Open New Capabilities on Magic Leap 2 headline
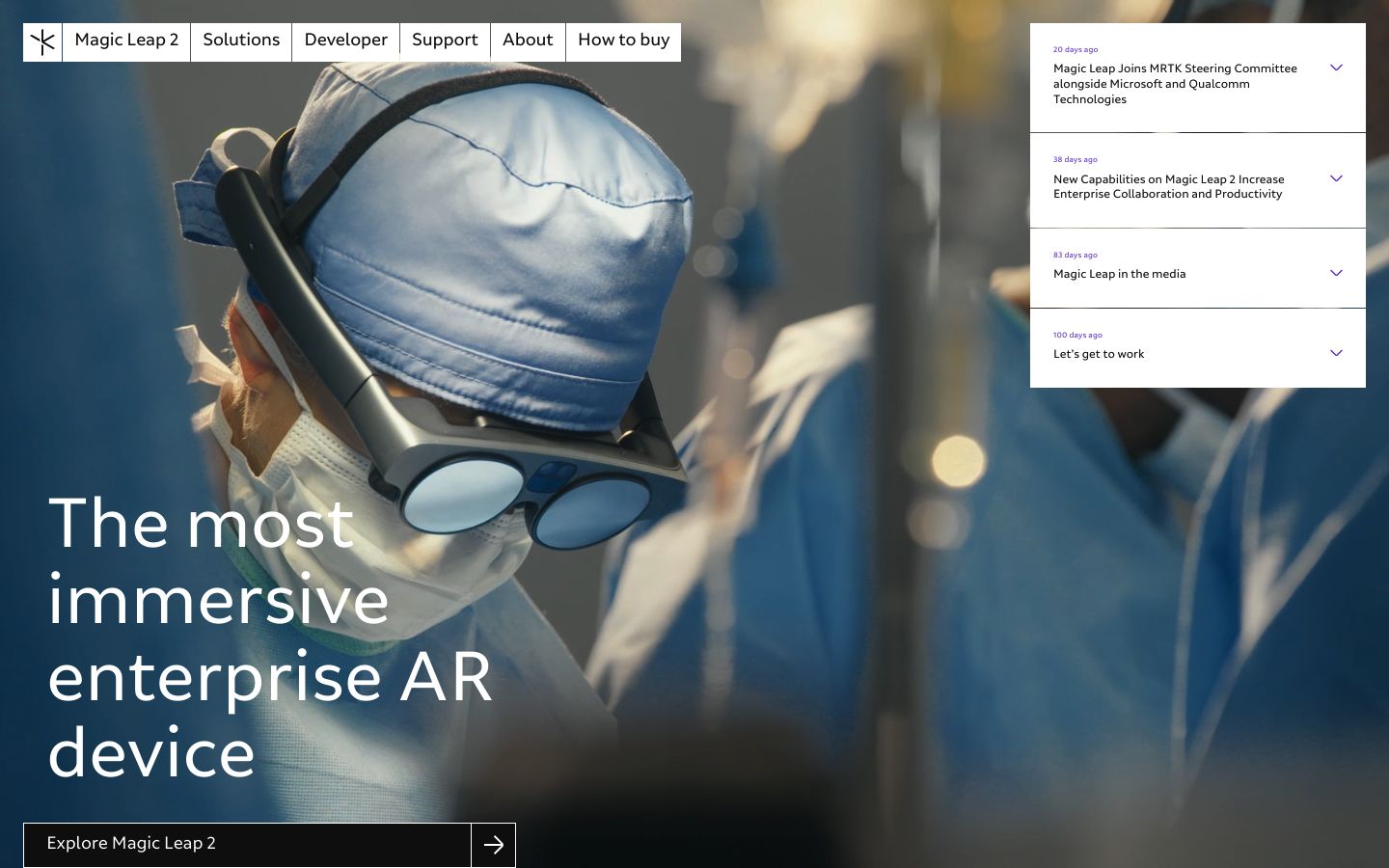This screenshot has width=1389, height=868. [x=1169, y=186]
